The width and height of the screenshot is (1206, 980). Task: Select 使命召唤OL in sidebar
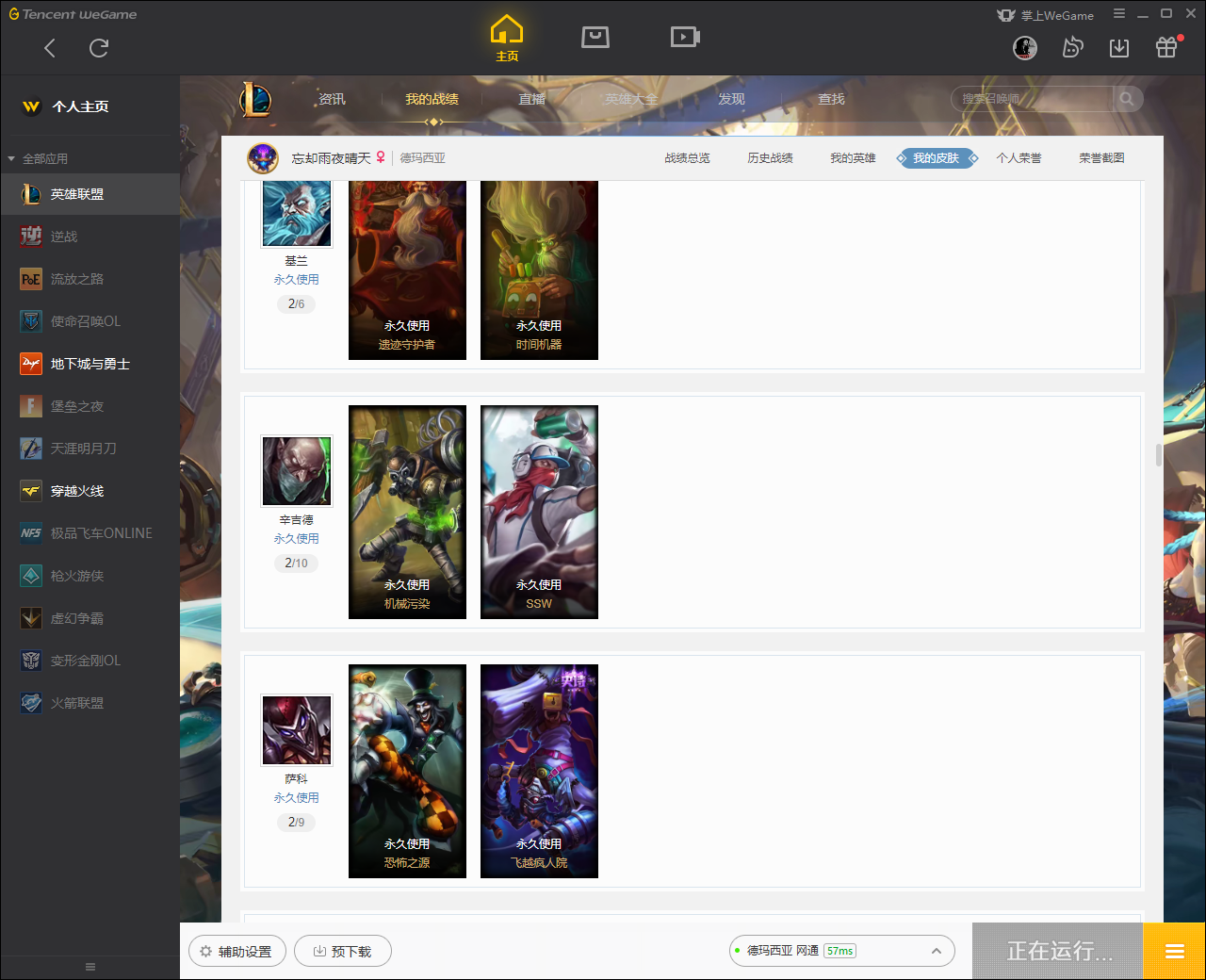coord(90,321)
